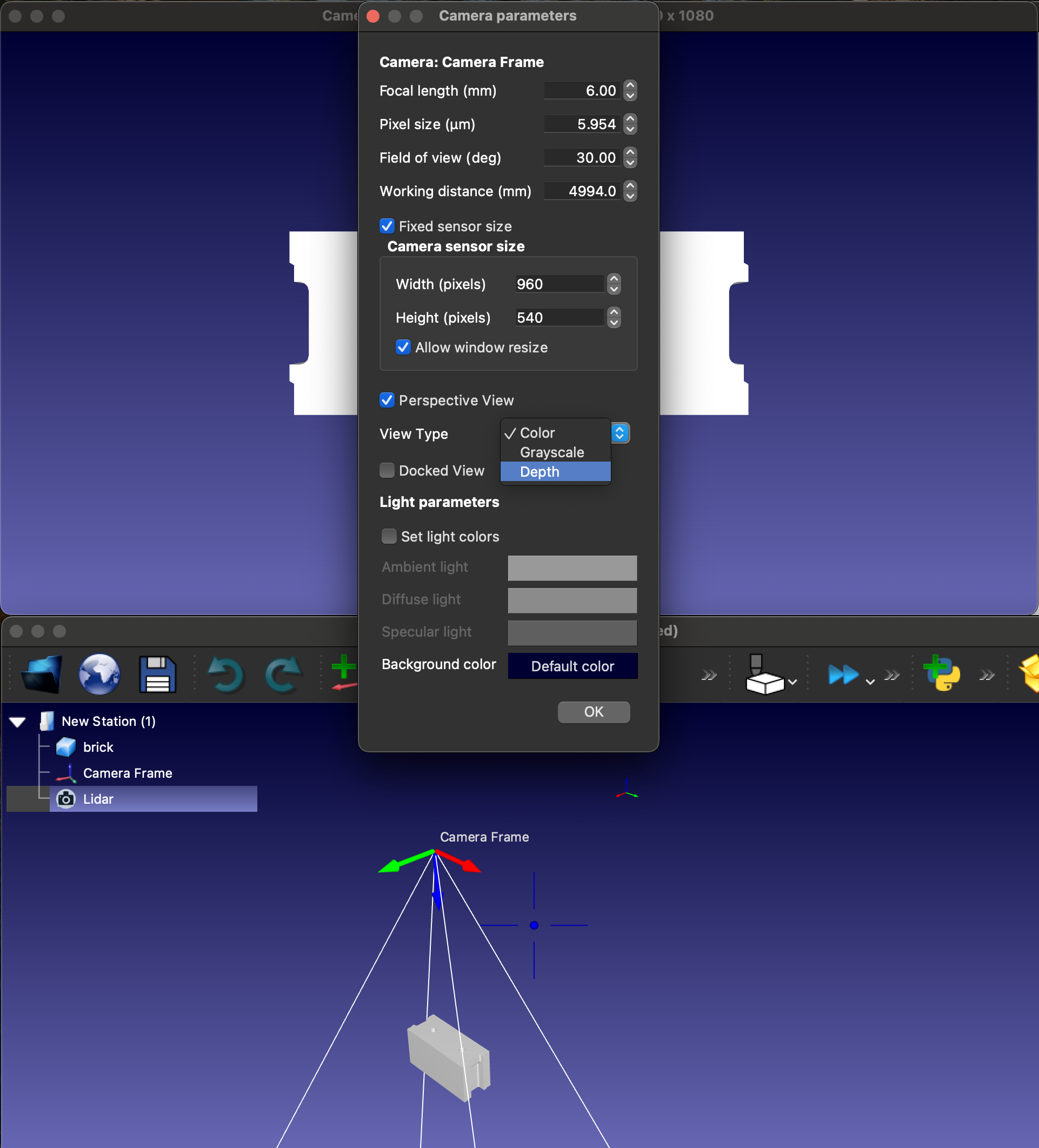Save station with floppy disk icon

pos(157,674)
